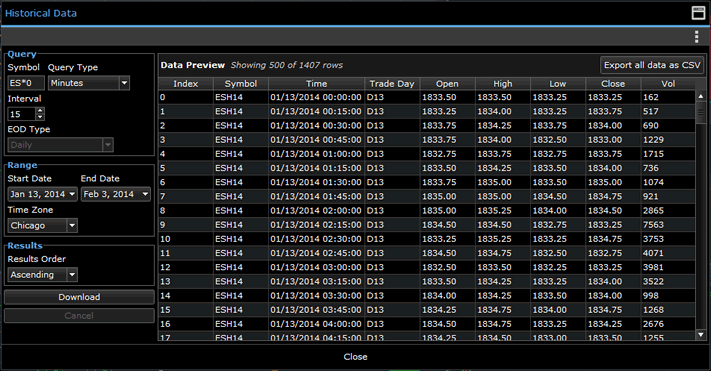Sort by the Trade Day column header
The width and height of the screenshot is (711, 371).
pyautogui.click(x=392, y=84)
